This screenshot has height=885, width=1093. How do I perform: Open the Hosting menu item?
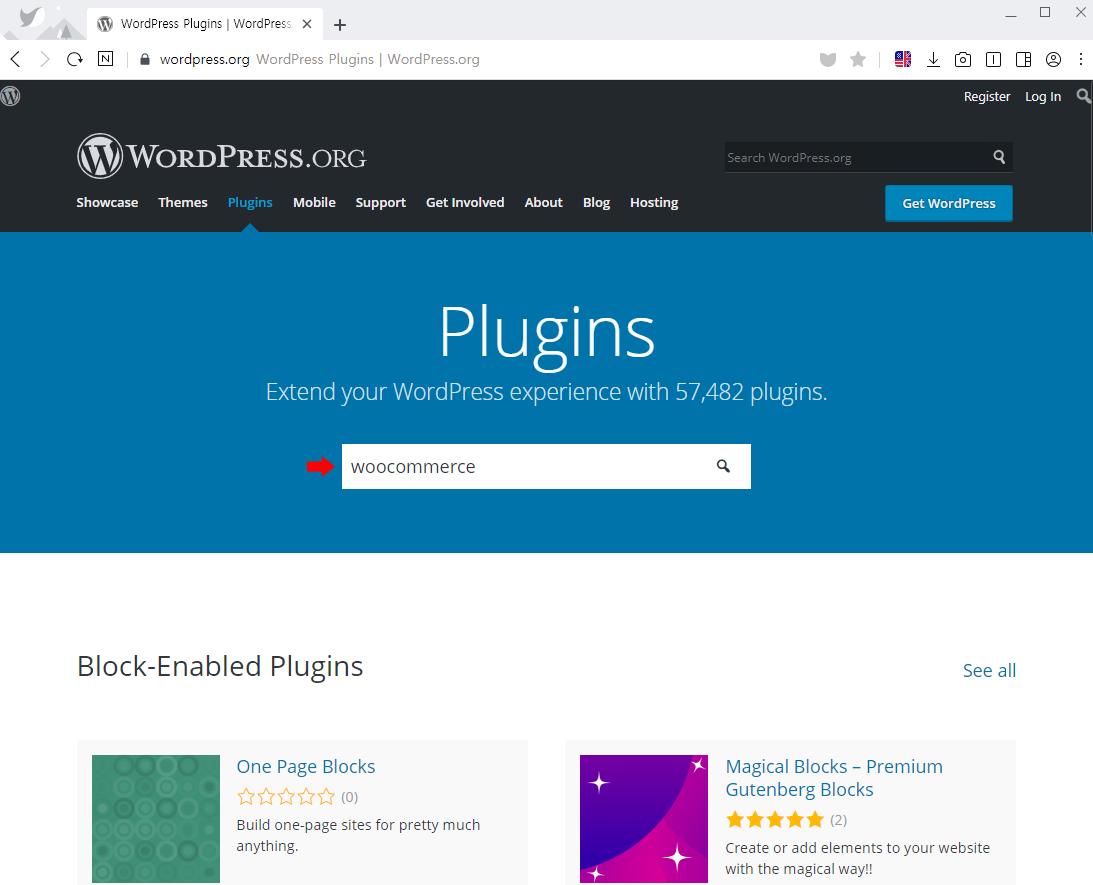click(x=654, y=203)
